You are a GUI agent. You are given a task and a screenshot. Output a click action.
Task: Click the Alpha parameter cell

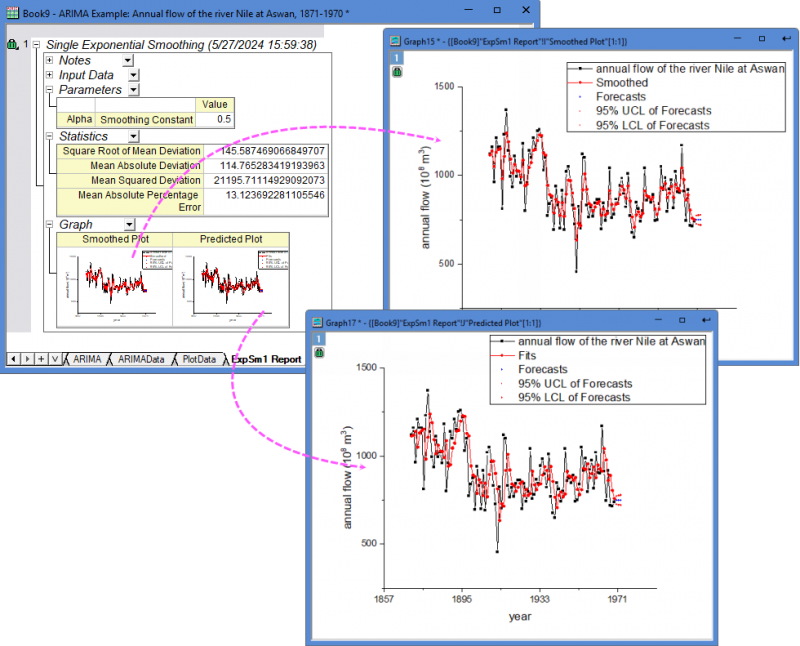click(76, 119)
